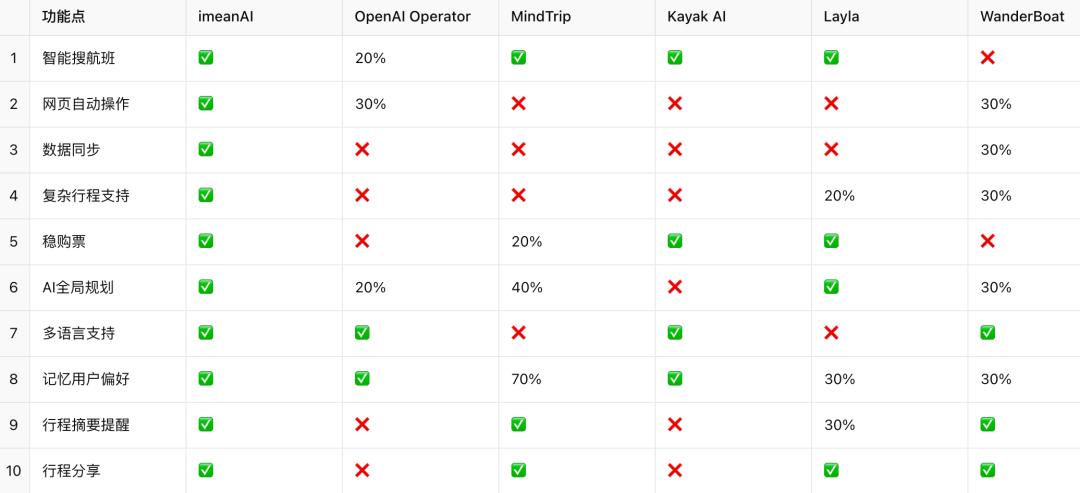1080x493 pixels.
Task: Select the green check for Kayak AI 稳购票
Action: click(x=675, y=241)
